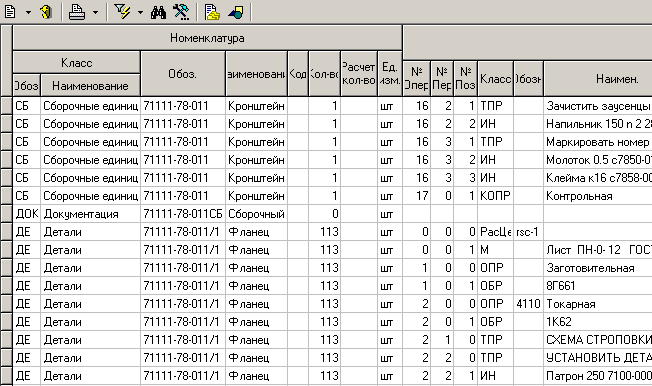
Task: Select operation number 17 cell
Action: click(x=416, y=196)
